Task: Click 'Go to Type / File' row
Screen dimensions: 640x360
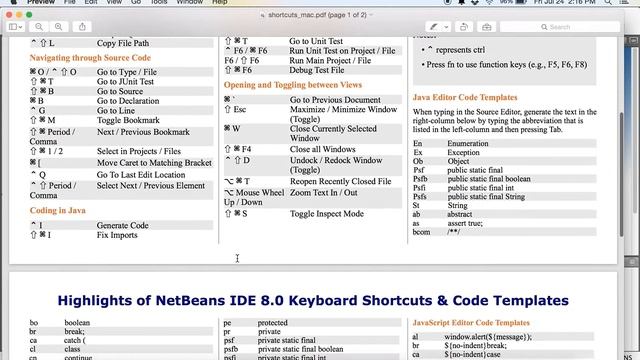Action: [x=121, y=72]
